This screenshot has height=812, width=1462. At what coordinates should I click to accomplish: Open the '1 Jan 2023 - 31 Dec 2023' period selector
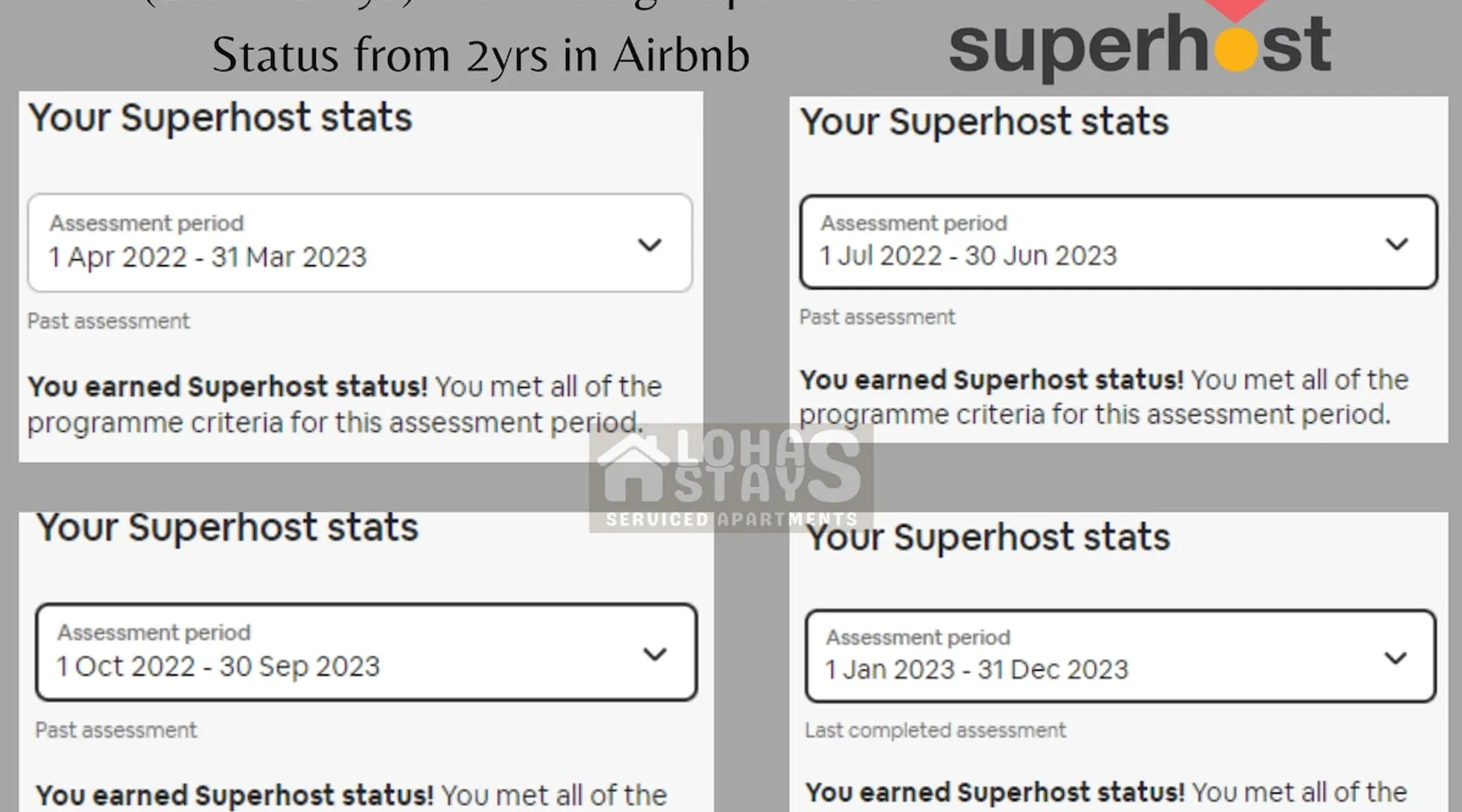point(1120,656)
